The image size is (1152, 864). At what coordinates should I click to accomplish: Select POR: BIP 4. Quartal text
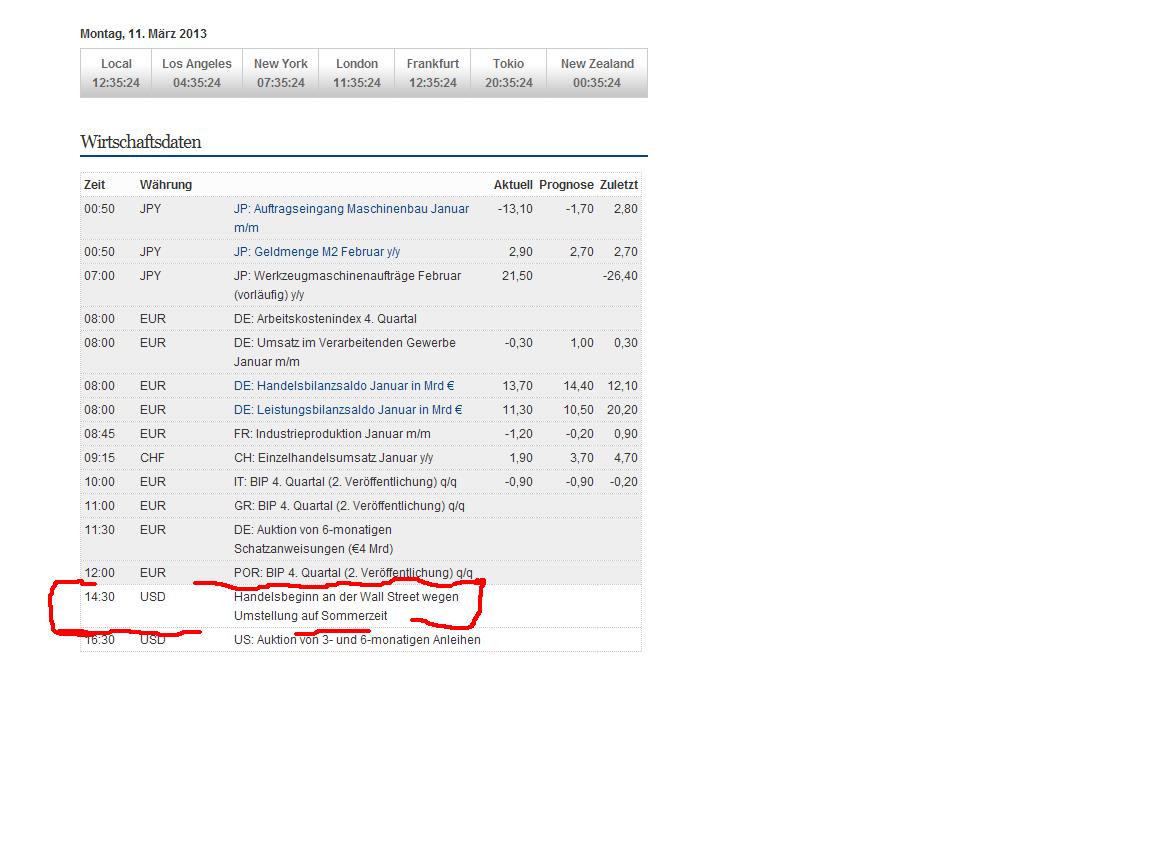[353, 573]
